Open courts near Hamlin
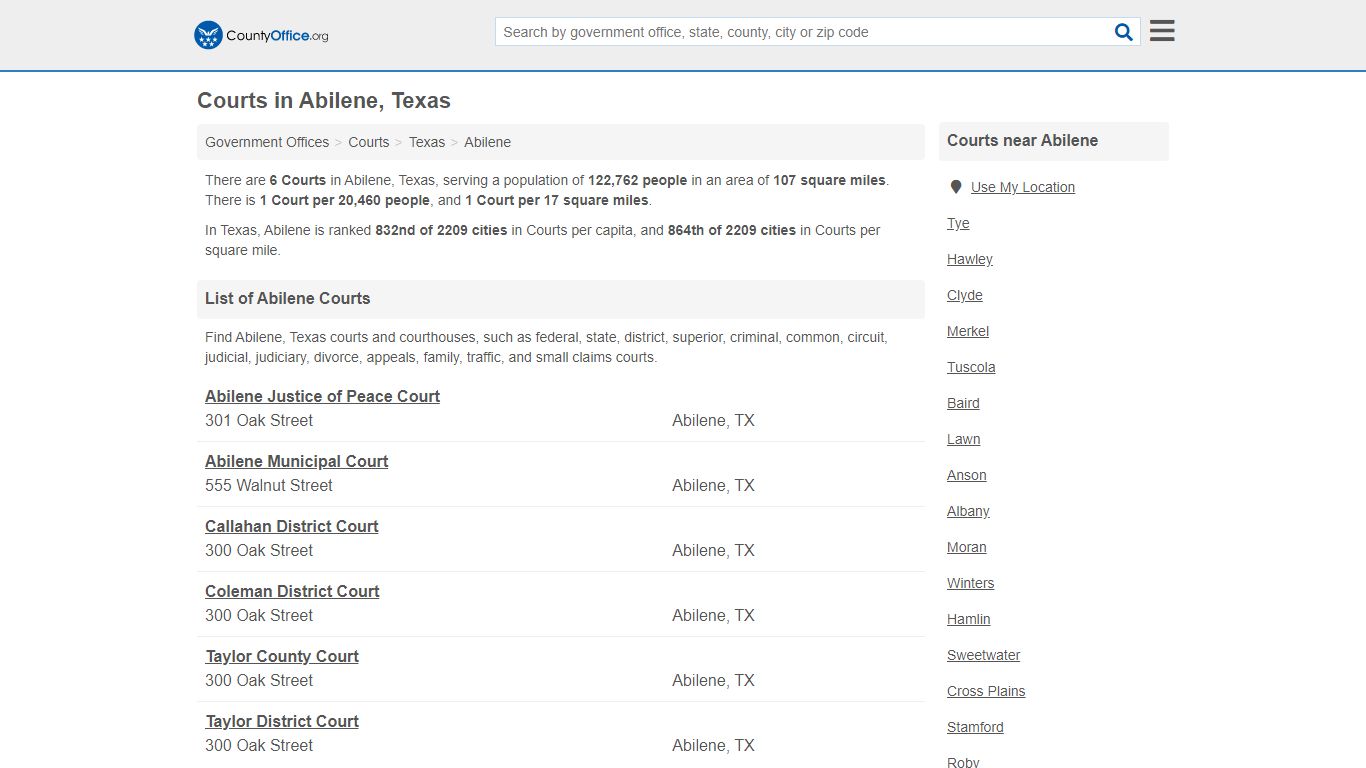 [969, 619]
